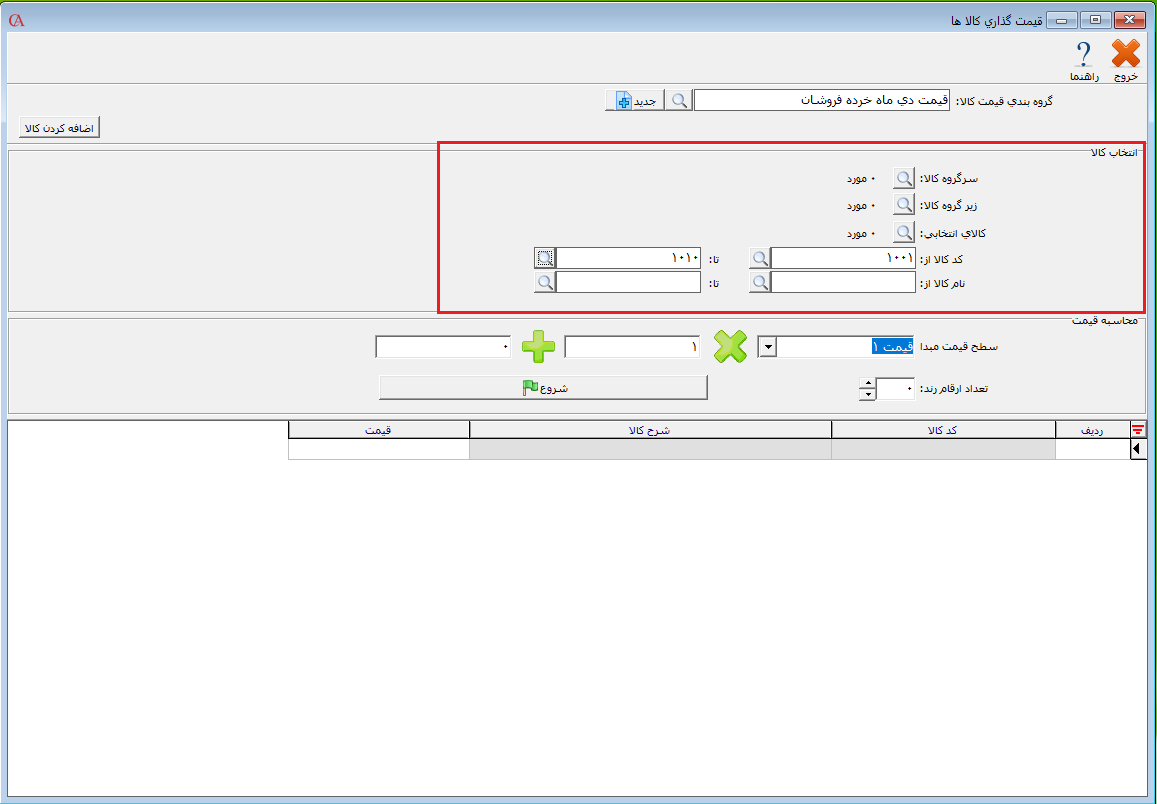1157x804 pixels.
Task: Click the magnifier next to product code from field
Action: [760, 258]
